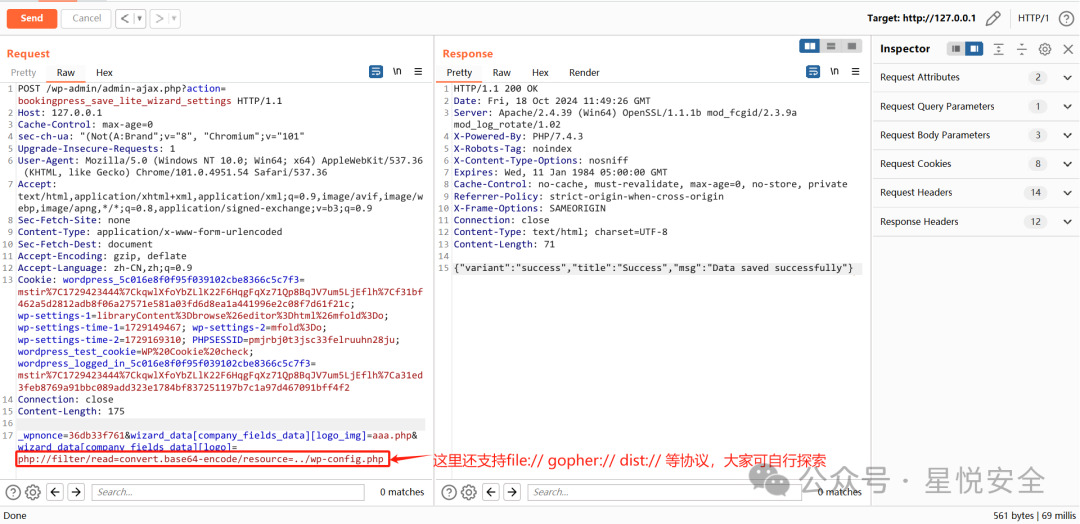This screenshot has height=524, width=1080.
Task: Go to next request in history
Action: pyautogui.click(x=160, y=19)
